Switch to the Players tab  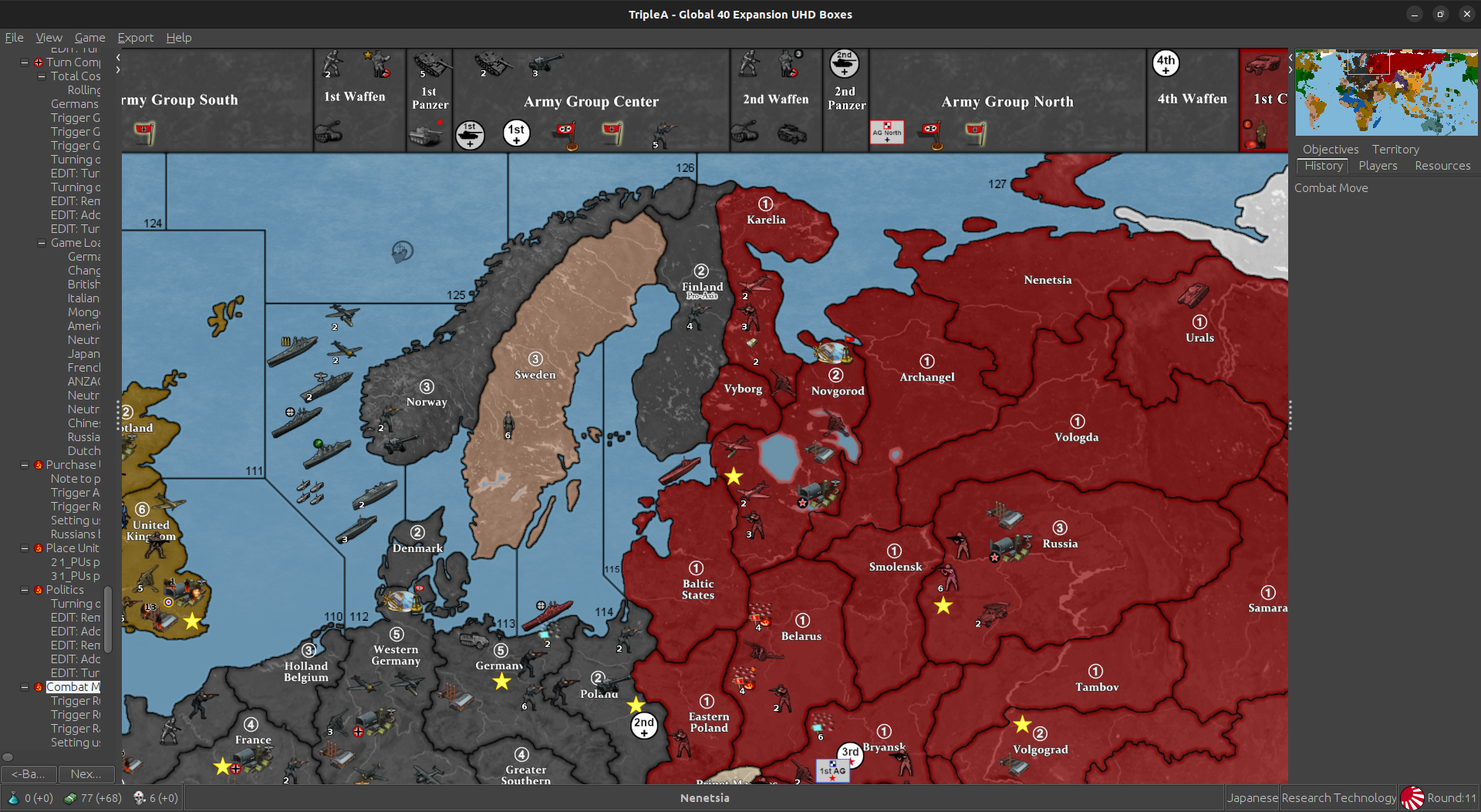coord(1378,166)
